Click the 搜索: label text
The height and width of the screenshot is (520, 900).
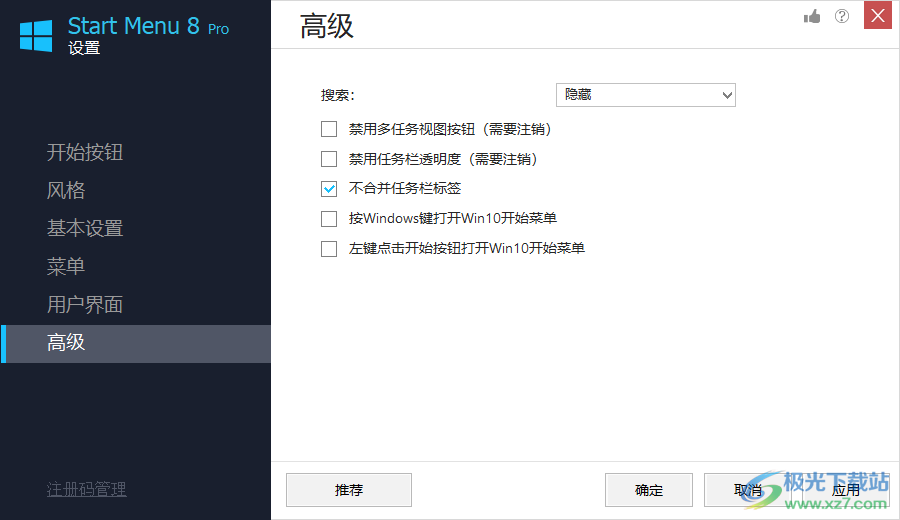point(338,95)
